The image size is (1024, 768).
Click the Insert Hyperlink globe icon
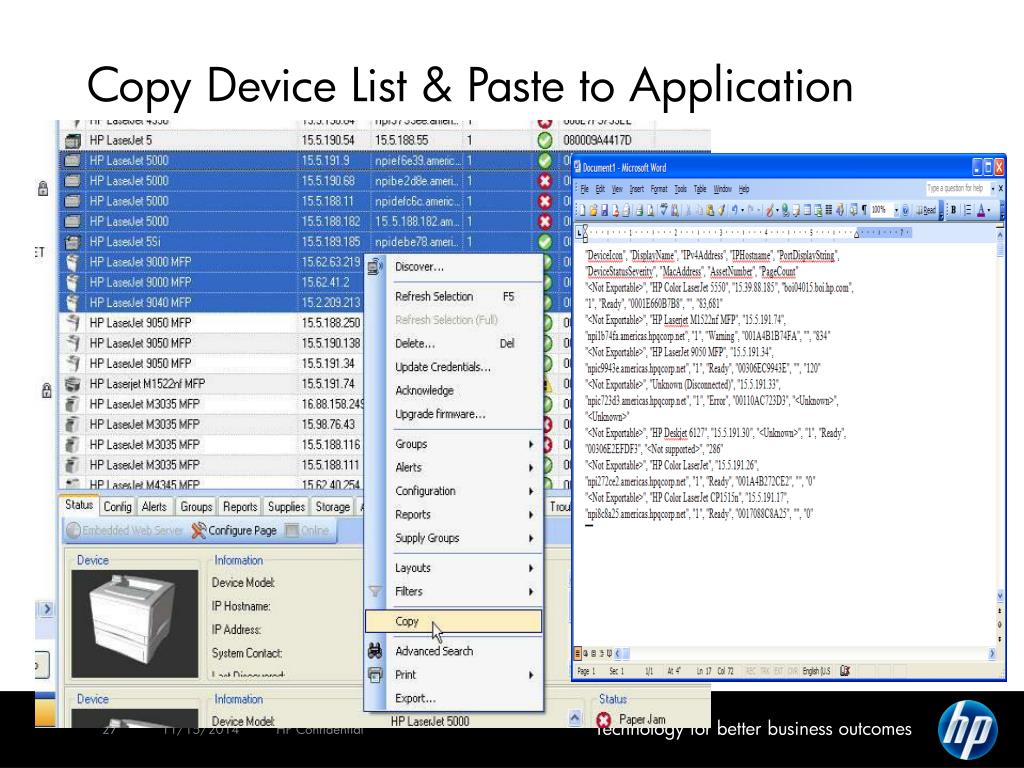pos(785,210)
